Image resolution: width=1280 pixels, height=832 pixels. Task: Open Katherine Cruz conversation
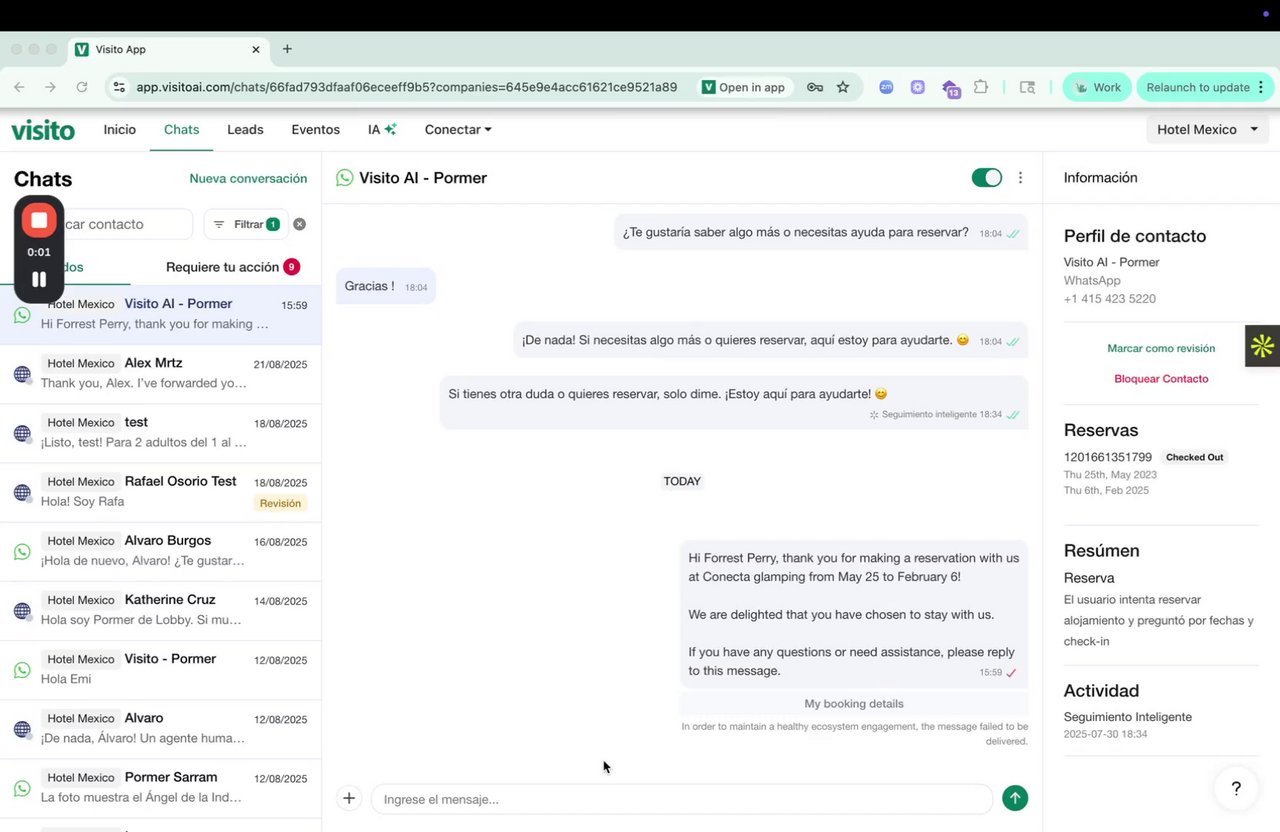[160, 610]
